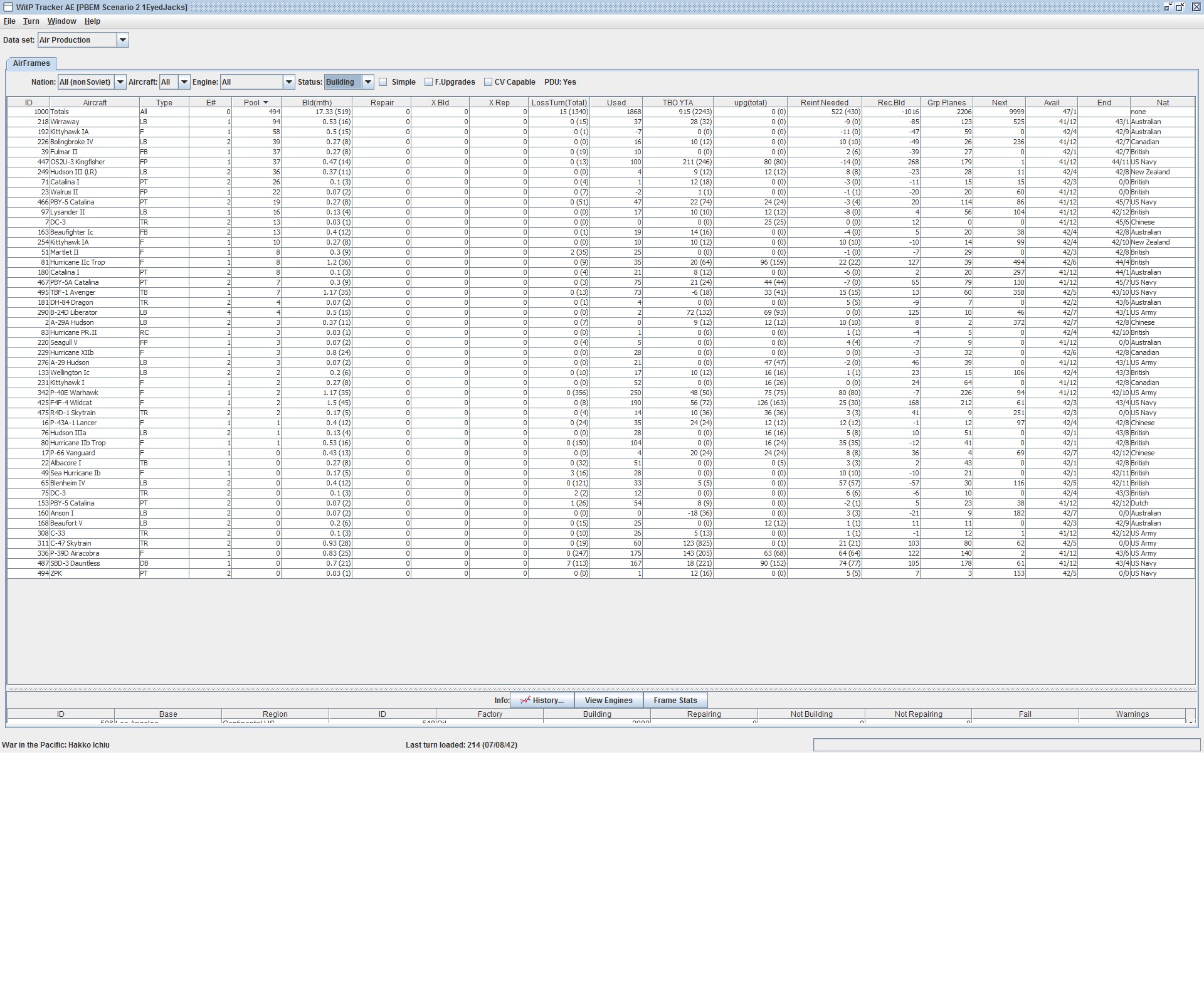Close the WitP Tracker window
This screenshot has width=1204, height=984.
[1195, 7]
